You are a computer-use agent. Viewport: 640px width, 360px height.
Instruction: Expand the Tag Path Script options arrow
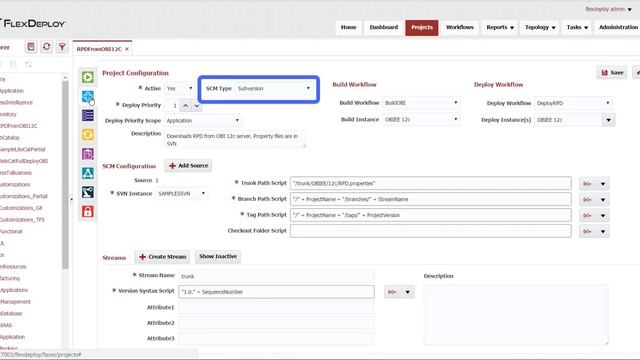point(602,216)
